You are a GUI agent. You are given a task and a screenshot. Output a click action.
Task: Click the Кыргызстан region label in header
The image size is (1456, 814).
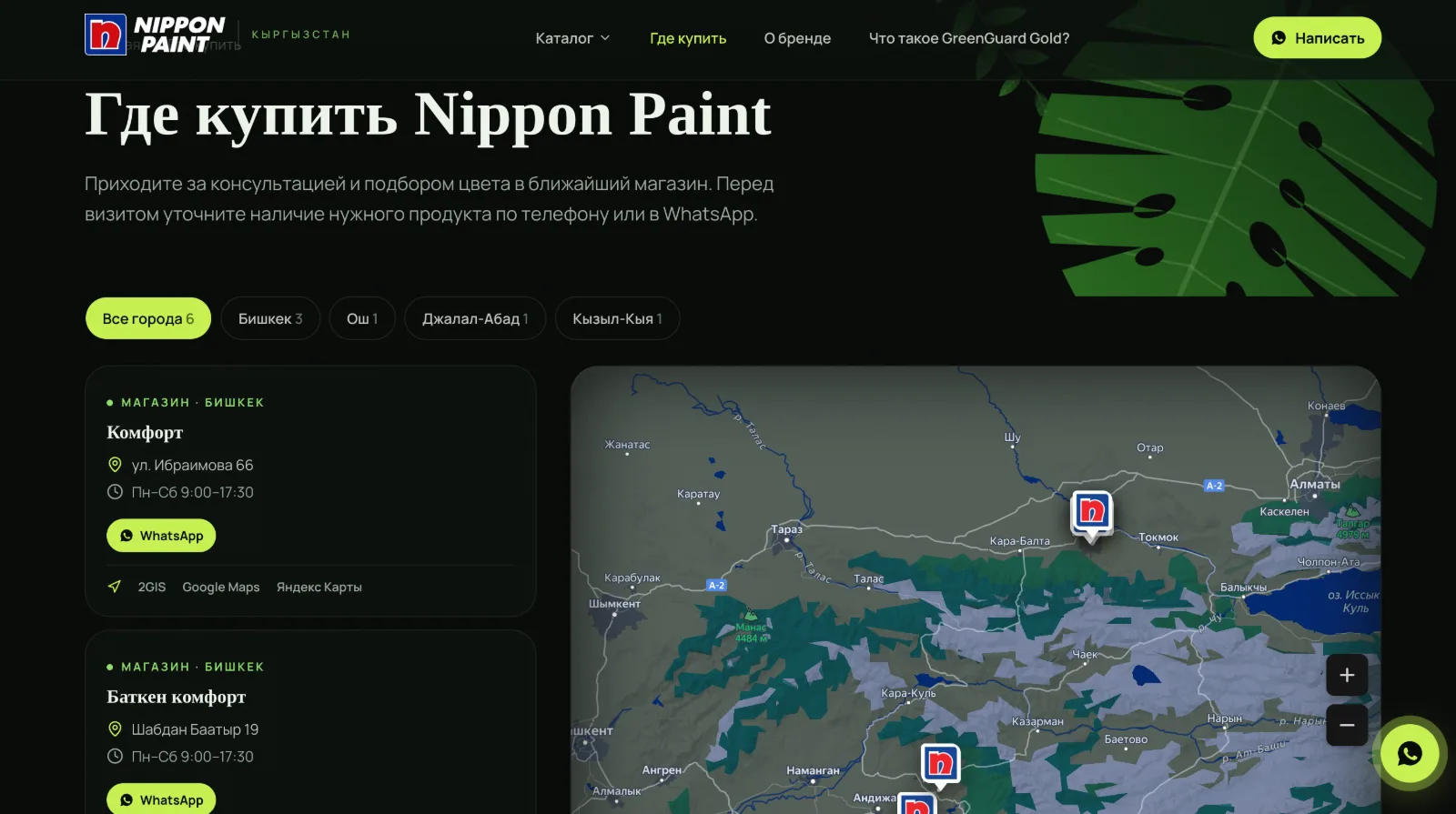tap(300, 35)
